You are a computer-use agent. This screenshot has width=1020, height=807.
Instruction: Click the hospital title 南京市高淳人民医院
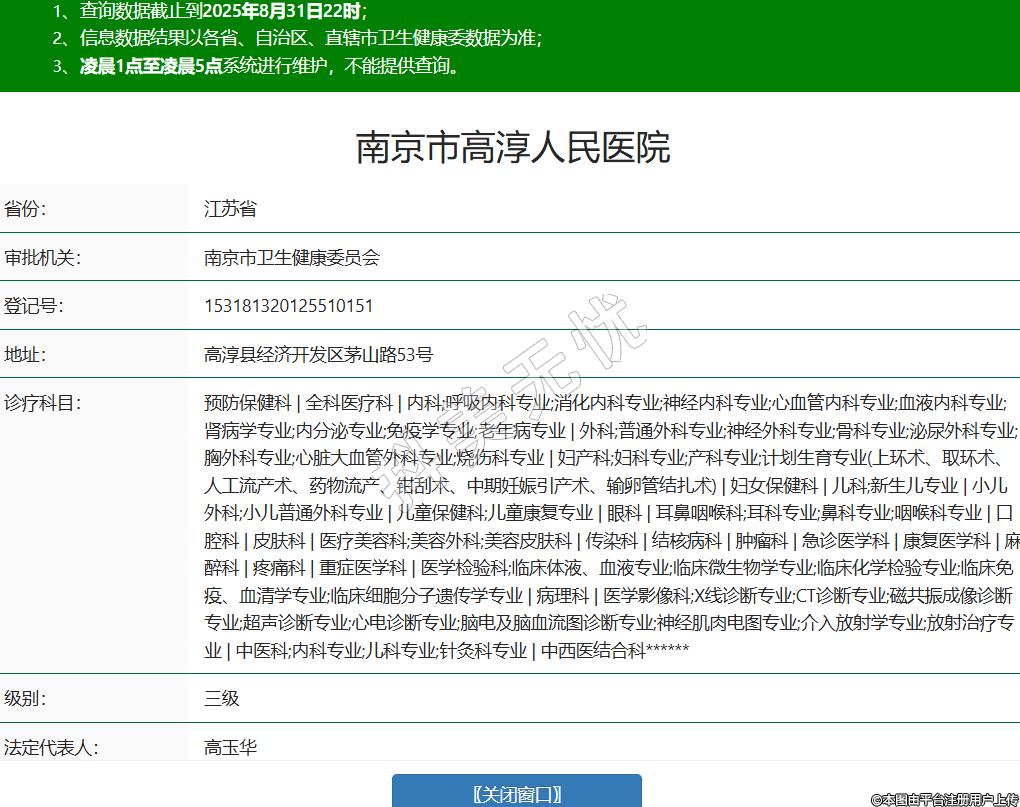513,148
